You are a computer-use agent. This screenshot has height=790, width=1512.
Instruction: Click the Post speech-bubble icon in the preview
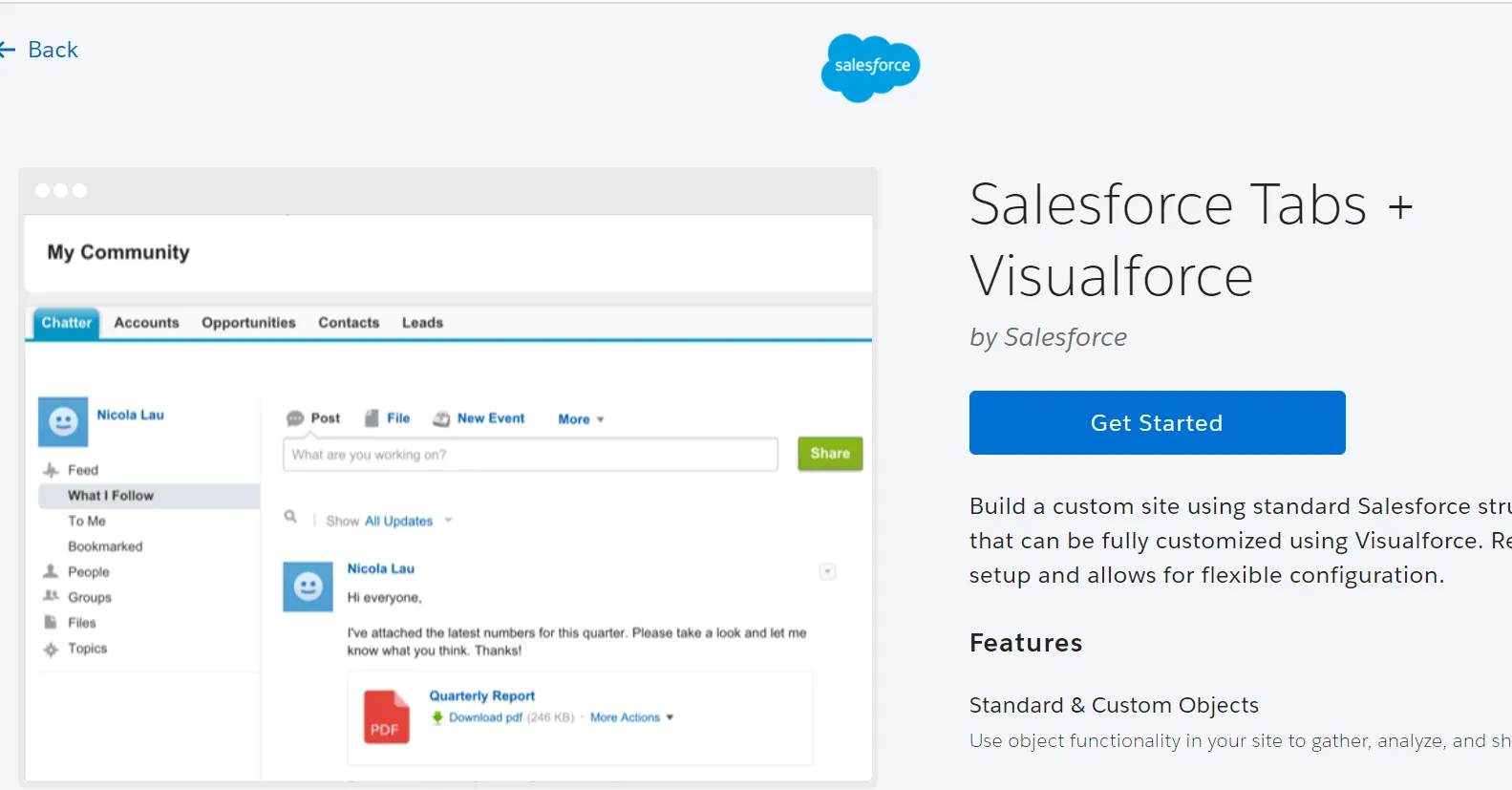click(295, 418)
